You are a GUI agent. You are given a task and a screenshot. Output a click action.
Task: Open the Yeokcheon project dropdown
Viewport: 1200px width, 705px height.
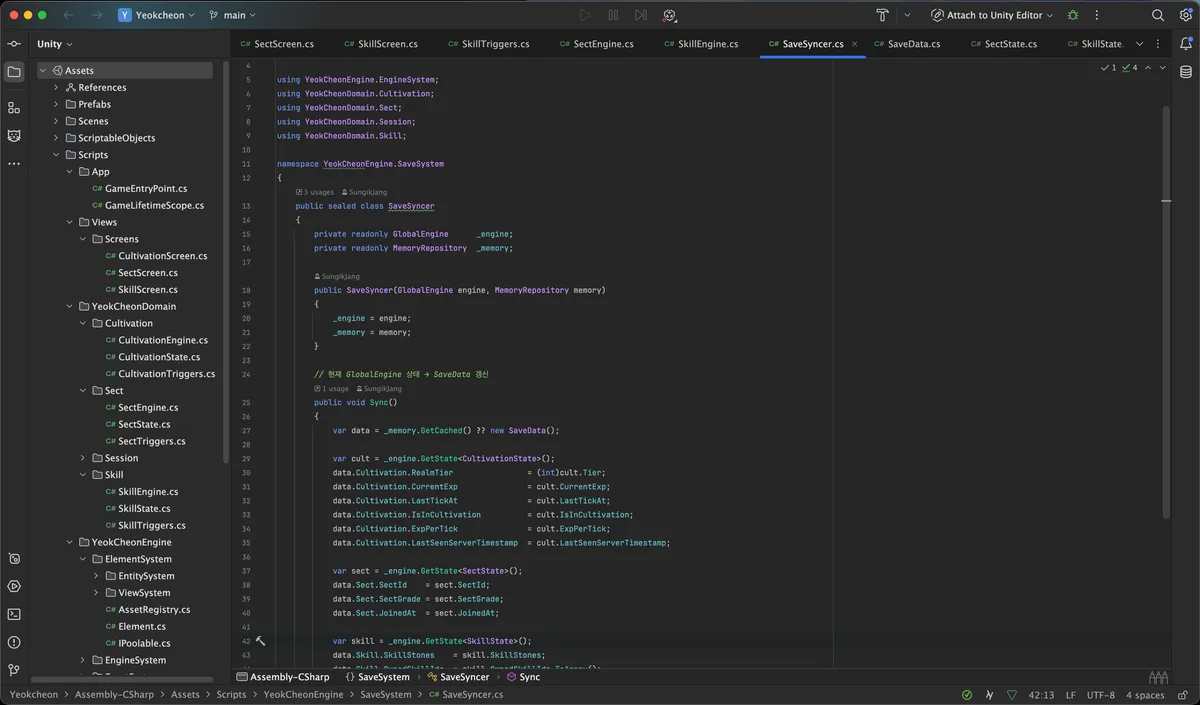click(x=155, y=15)
